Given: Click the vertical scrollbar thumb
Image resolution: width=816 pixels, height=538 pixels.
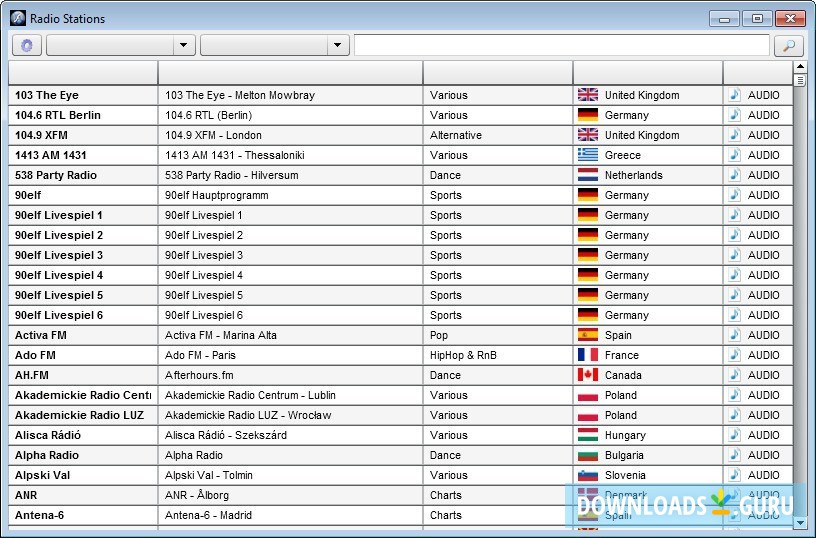Looking at the screenshot, I should coord(800,80).
